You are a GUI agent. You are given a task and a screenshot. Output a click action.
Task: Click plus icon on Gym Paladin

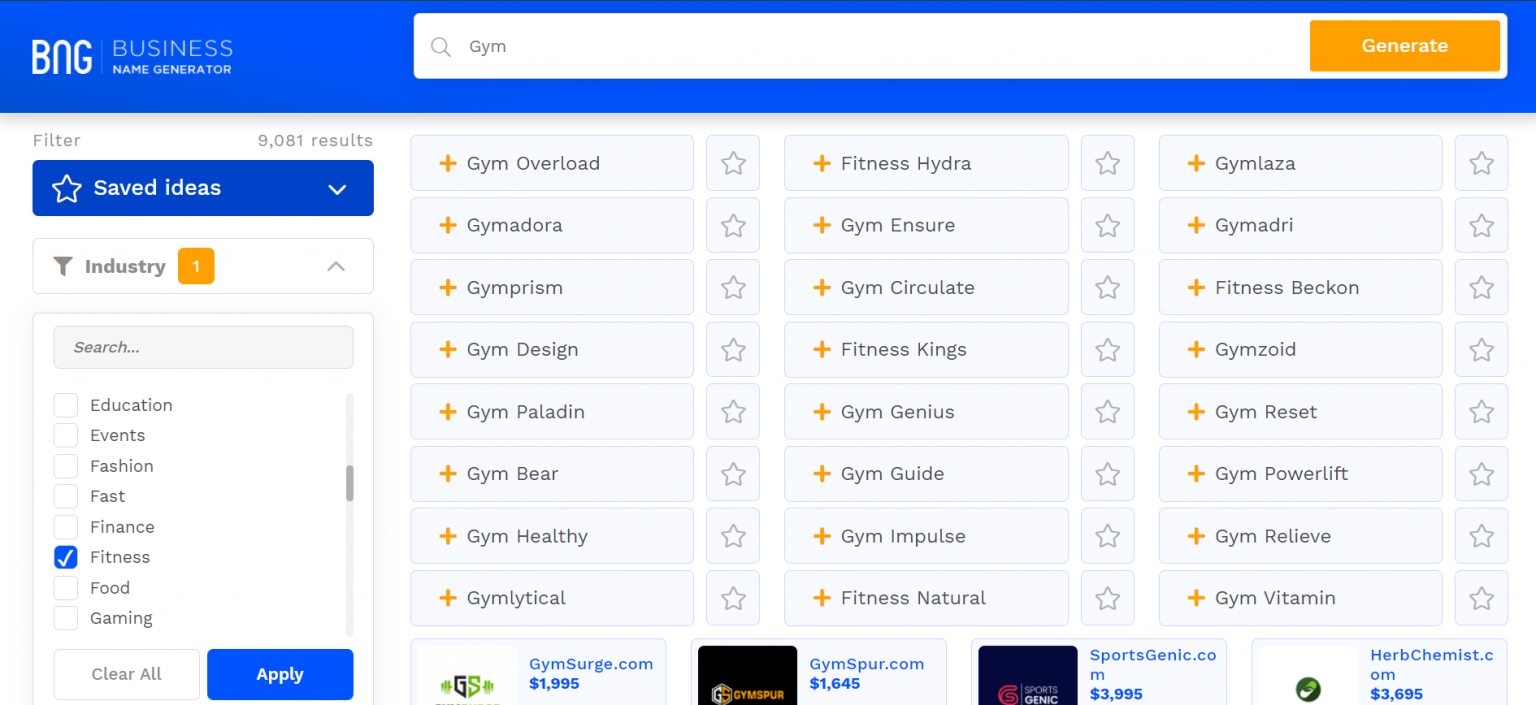[448, 412]
